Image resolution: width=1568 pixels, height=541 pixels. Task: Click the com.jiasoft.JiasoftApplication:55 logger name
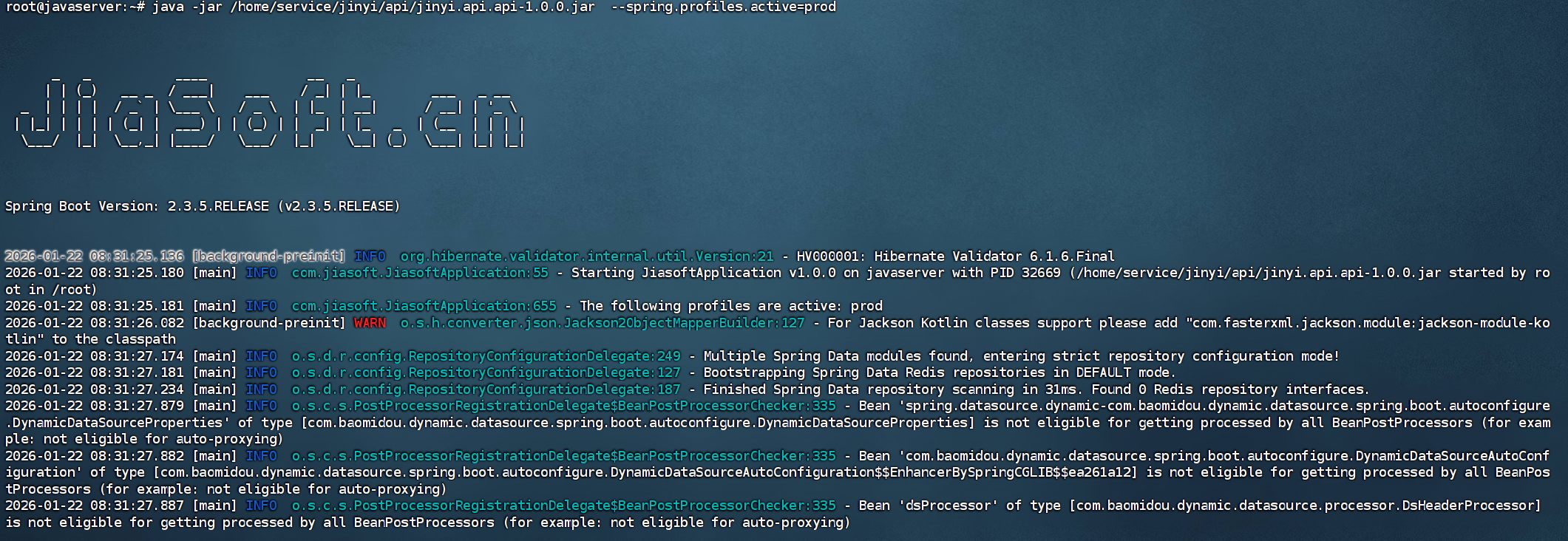[x=420, y=273]
